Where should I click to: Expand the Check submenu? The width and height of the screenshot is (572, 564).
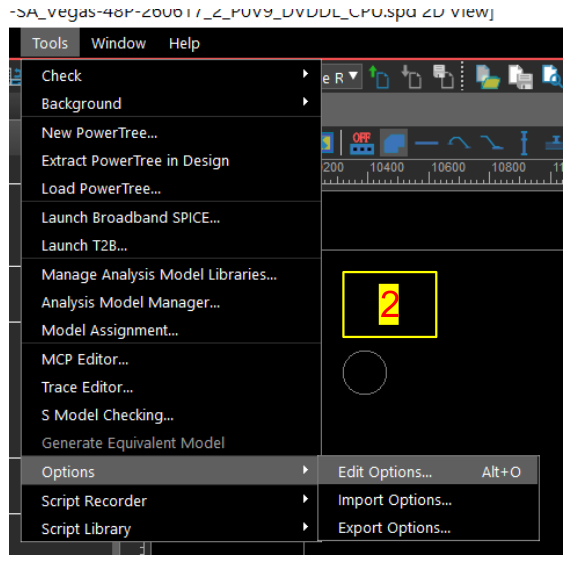click(x=171, y=76)
